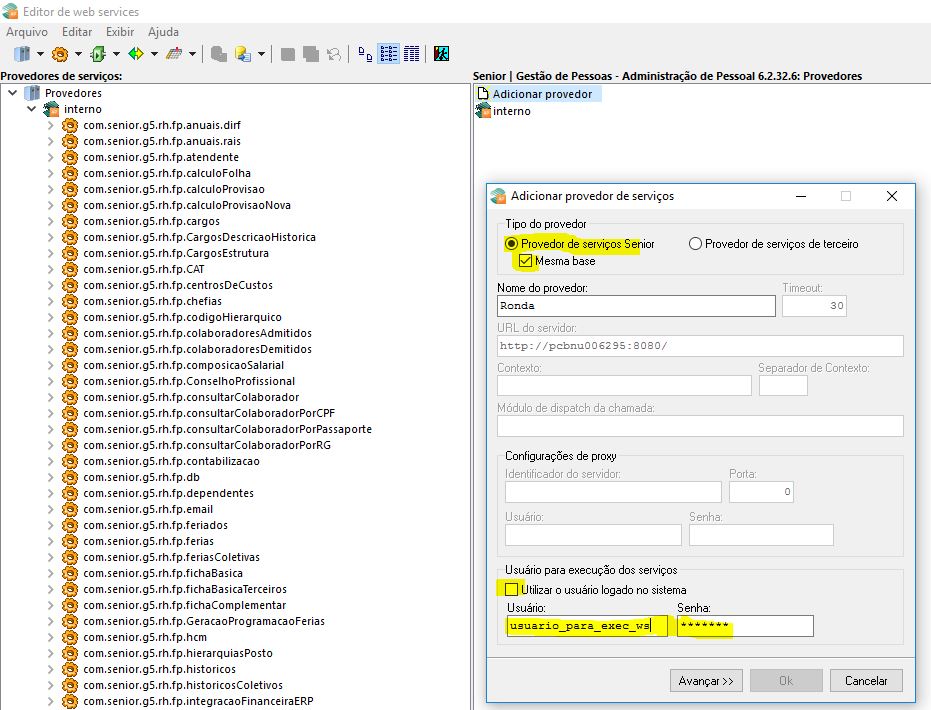Image resolution: width=931 pixels, height=710 pixels.
Task: Click the database export toolbar icon
Action: (x=242, y=53)
